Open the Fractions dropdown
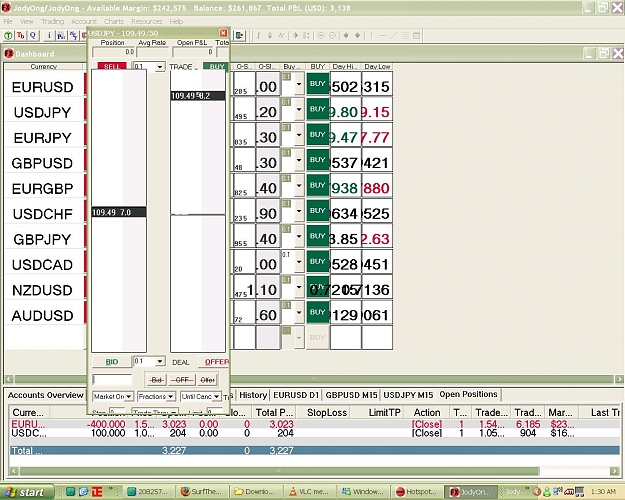The image size is (625, 500). click(x=171, y=396)
